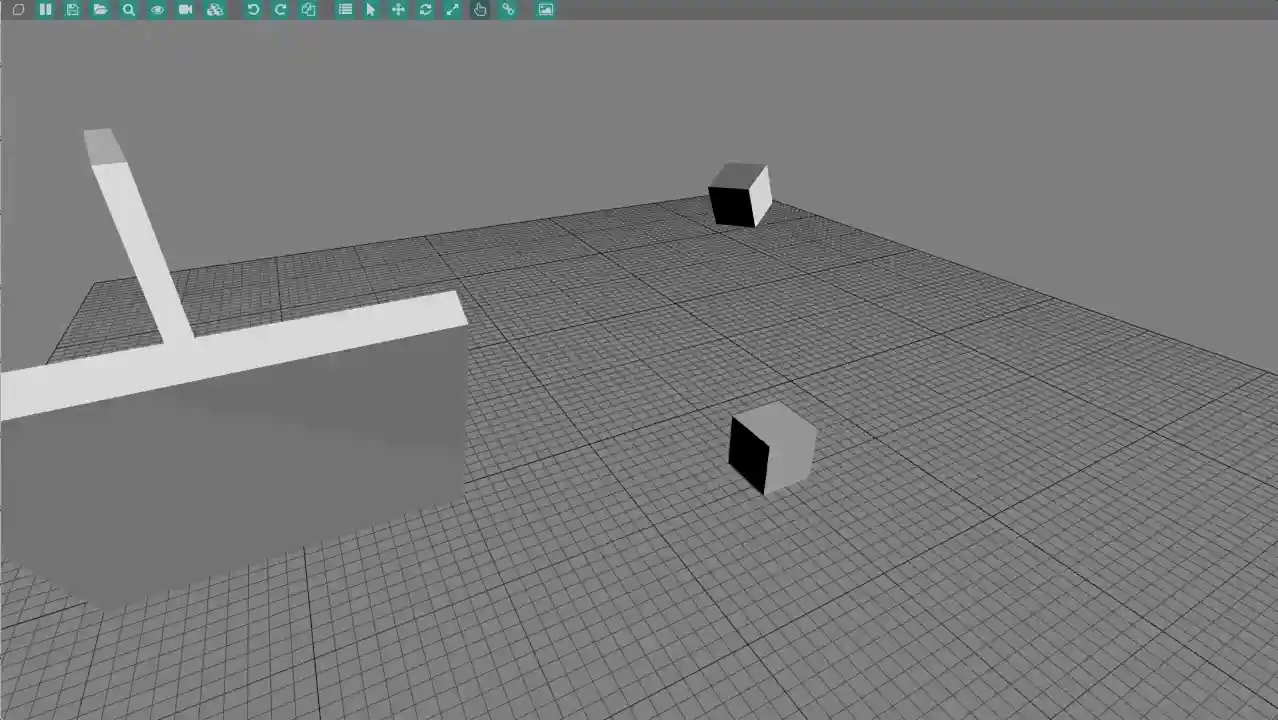
Task: Click the white horizontal bar atop the box
Action: (232, 355)
